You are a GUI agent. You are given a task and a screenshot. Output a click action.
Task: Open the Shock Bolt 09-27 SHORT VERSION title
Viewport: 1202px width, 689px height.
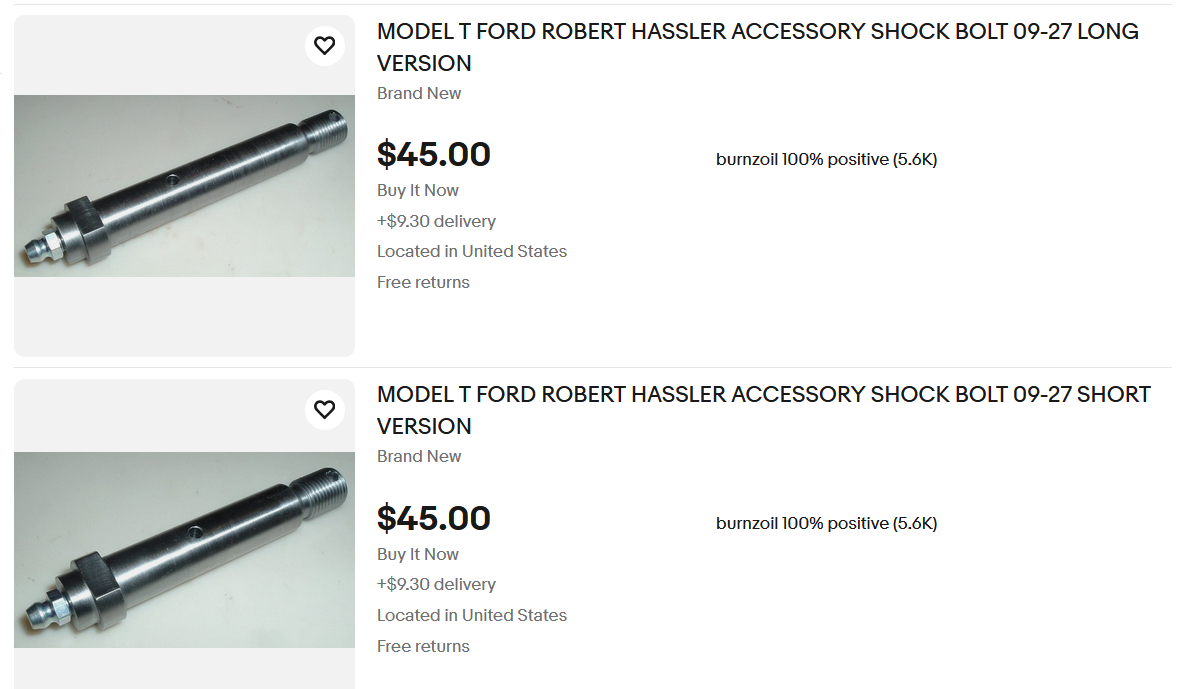pyautogui.click(x=763, y=410)
